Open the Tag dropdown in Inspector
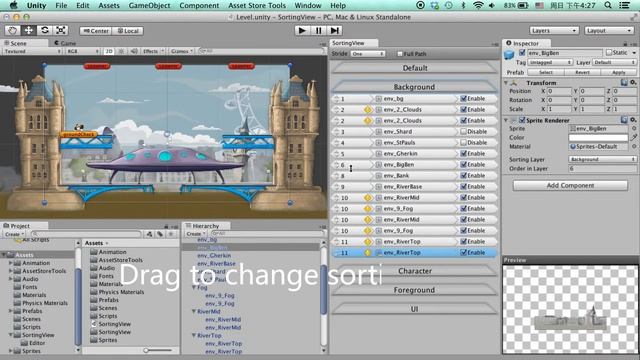 click(550, 62)
